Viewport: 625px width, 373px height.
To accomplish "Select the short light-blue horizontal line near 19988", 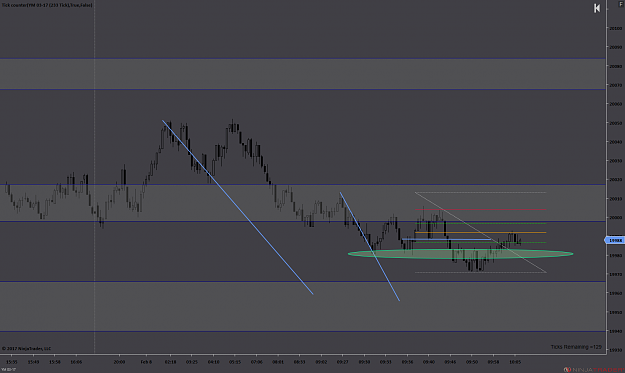I will pyautogui.click(x=446, y=239).
